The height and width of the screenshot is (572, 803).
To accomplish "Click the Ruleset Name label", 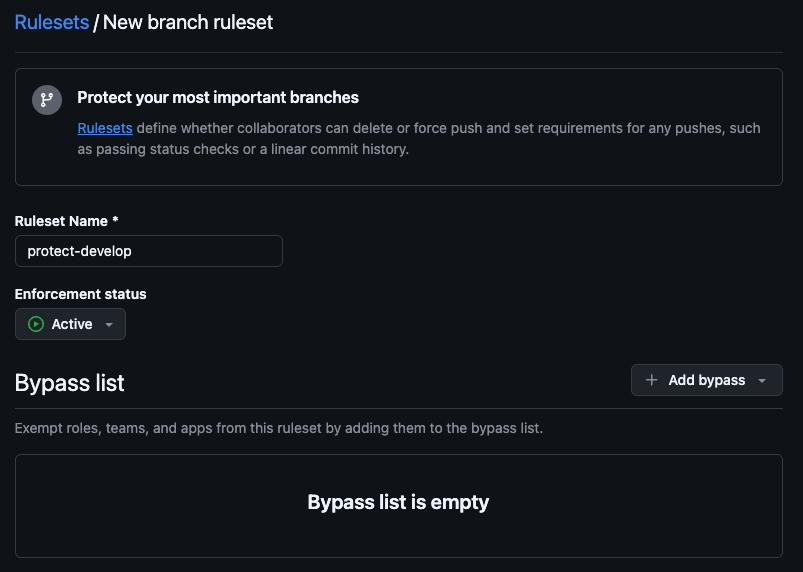I will point(67,221).
